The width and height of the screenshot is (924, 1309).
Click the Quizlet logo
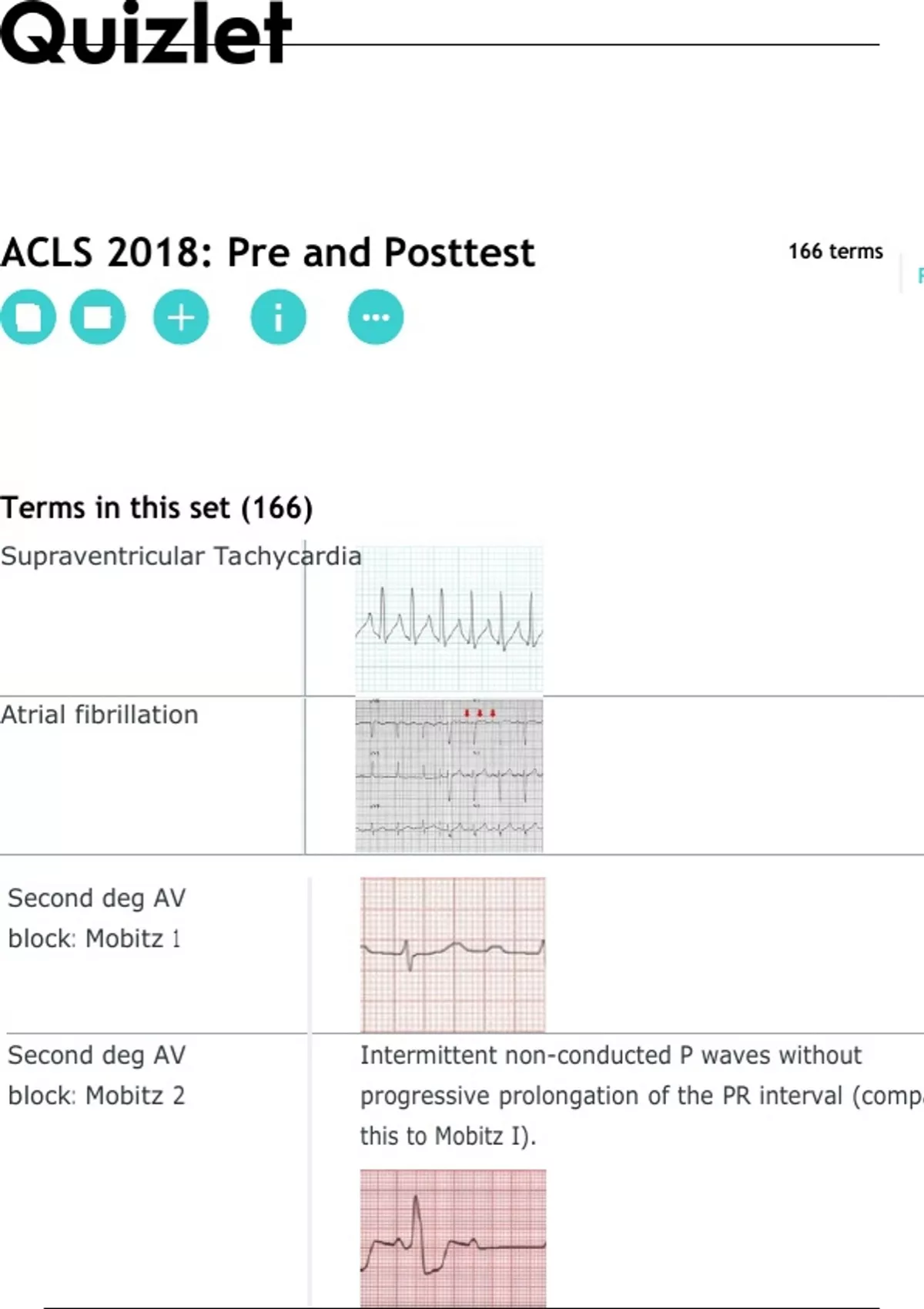(x=146, y=35)
